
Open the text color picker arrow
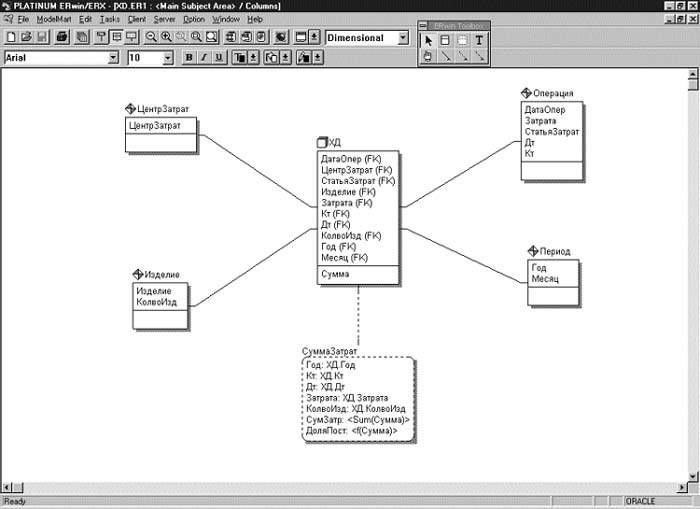254,58
